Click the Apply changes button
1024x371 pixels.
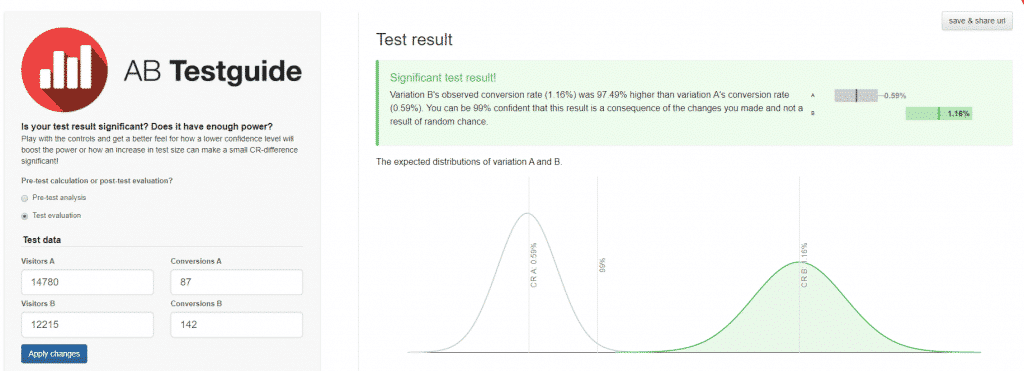[x=54, y=353]
